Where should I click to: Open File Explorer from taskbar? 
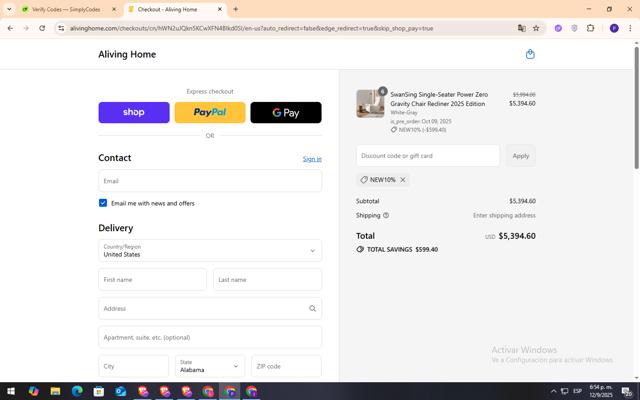click(x=55, y=391)
